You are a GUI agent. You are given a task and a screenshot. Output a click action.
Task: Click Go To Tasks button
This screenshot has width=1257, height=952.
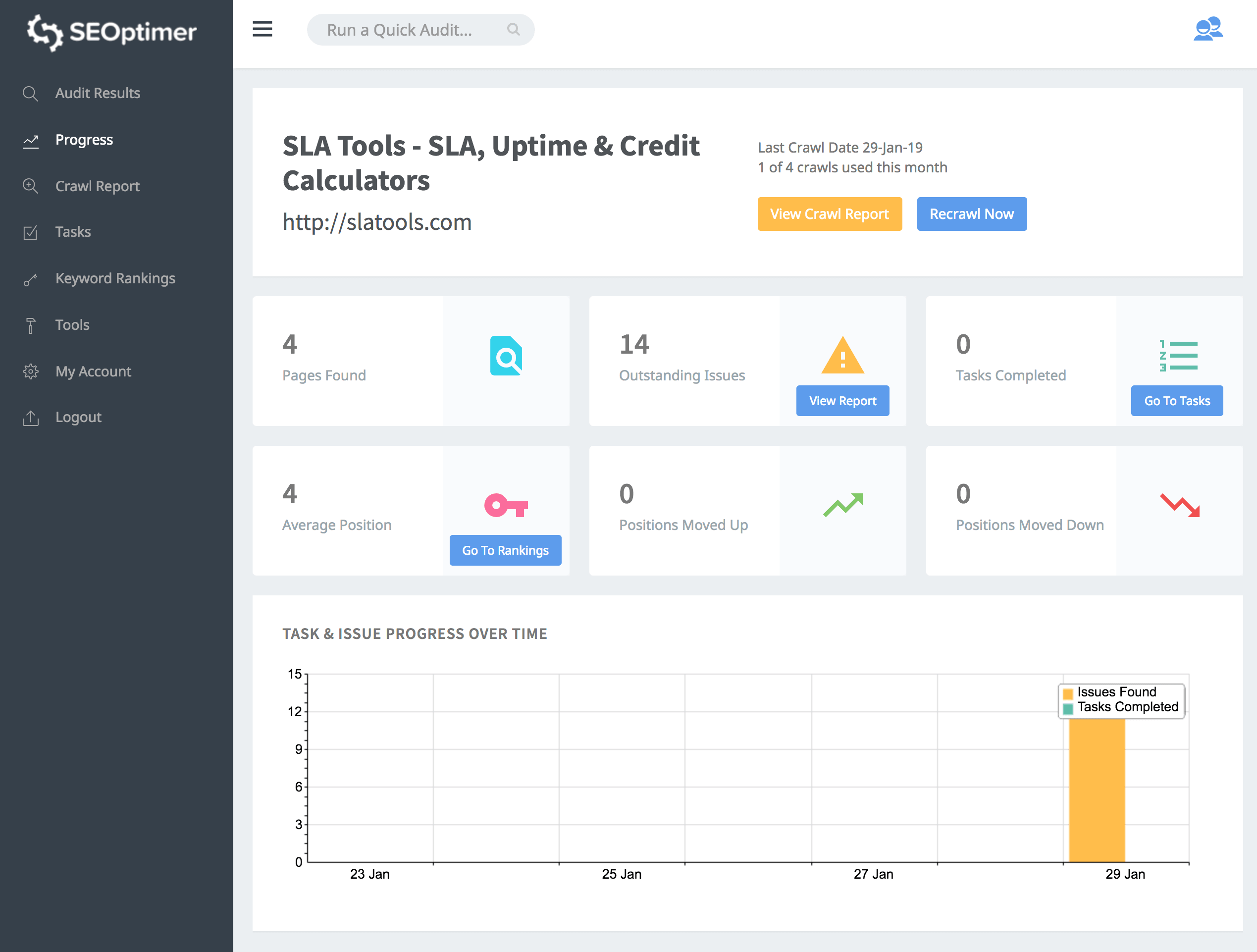(1177, 400)
